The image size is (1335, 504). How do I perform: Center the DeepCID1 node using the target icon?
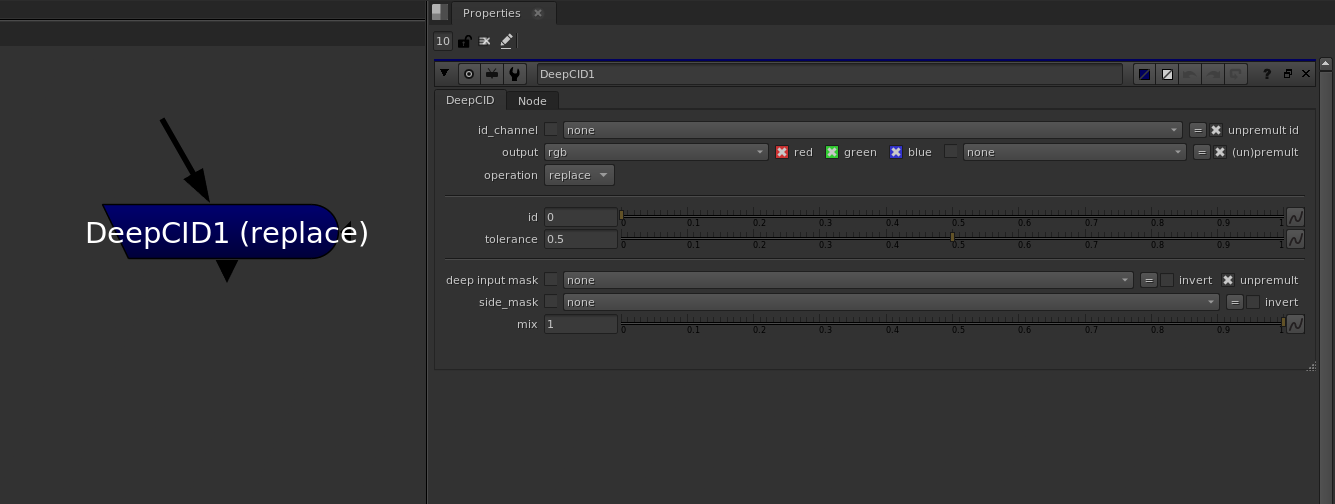coord(468,74)
